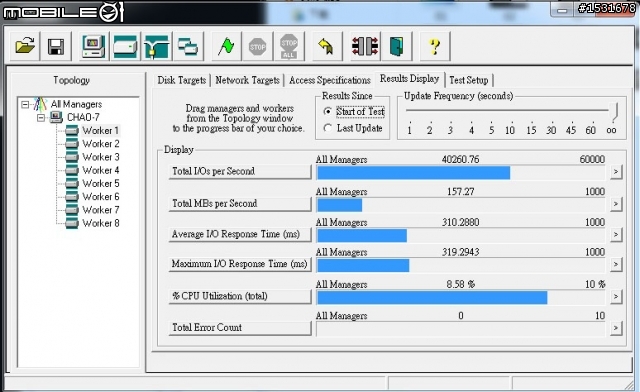Switch to Network Targets tab
640x392 pixels.
pos(247,80)
